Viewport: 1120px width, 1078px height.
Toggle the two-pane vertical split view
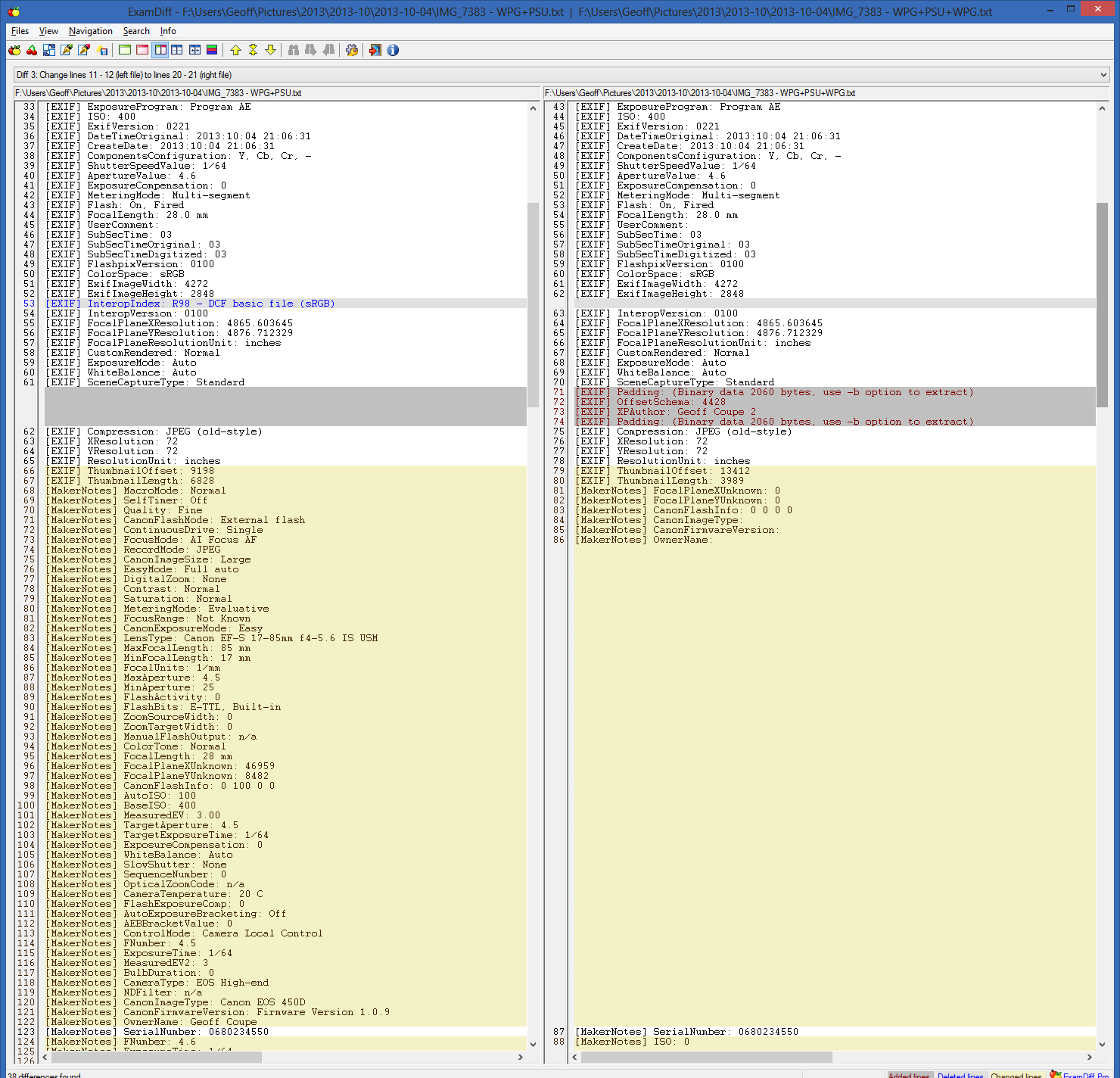pos(160,50)
